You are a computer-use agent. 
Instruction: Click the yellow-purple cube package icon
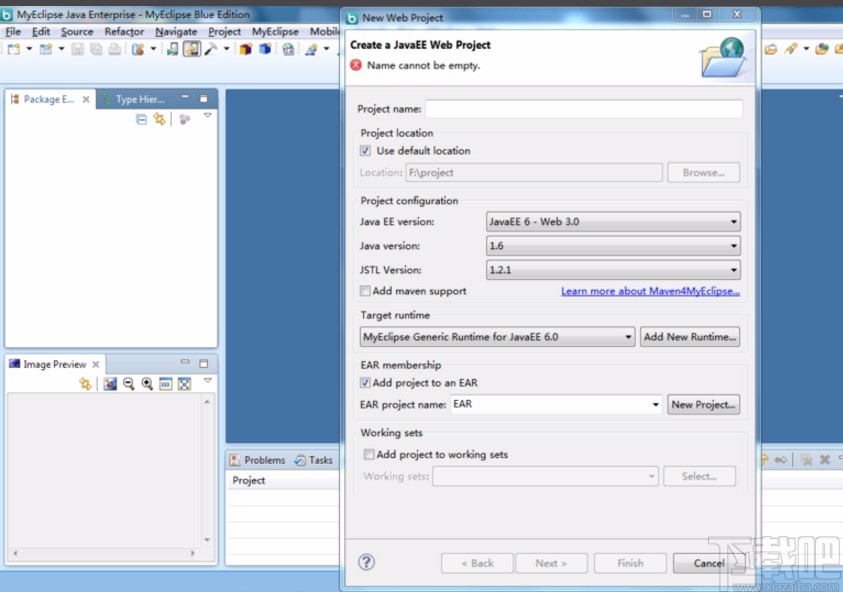click(x=246, y=49)
